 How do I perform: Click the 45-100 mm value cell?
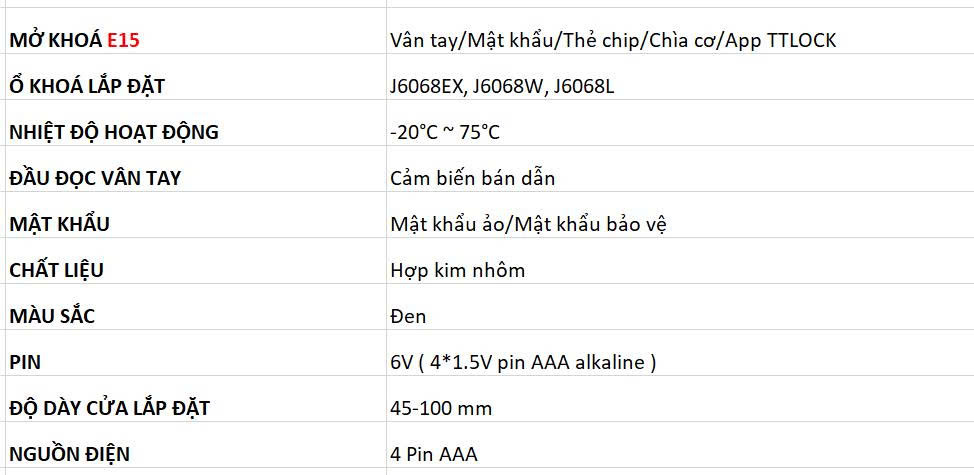click(442, 408)
